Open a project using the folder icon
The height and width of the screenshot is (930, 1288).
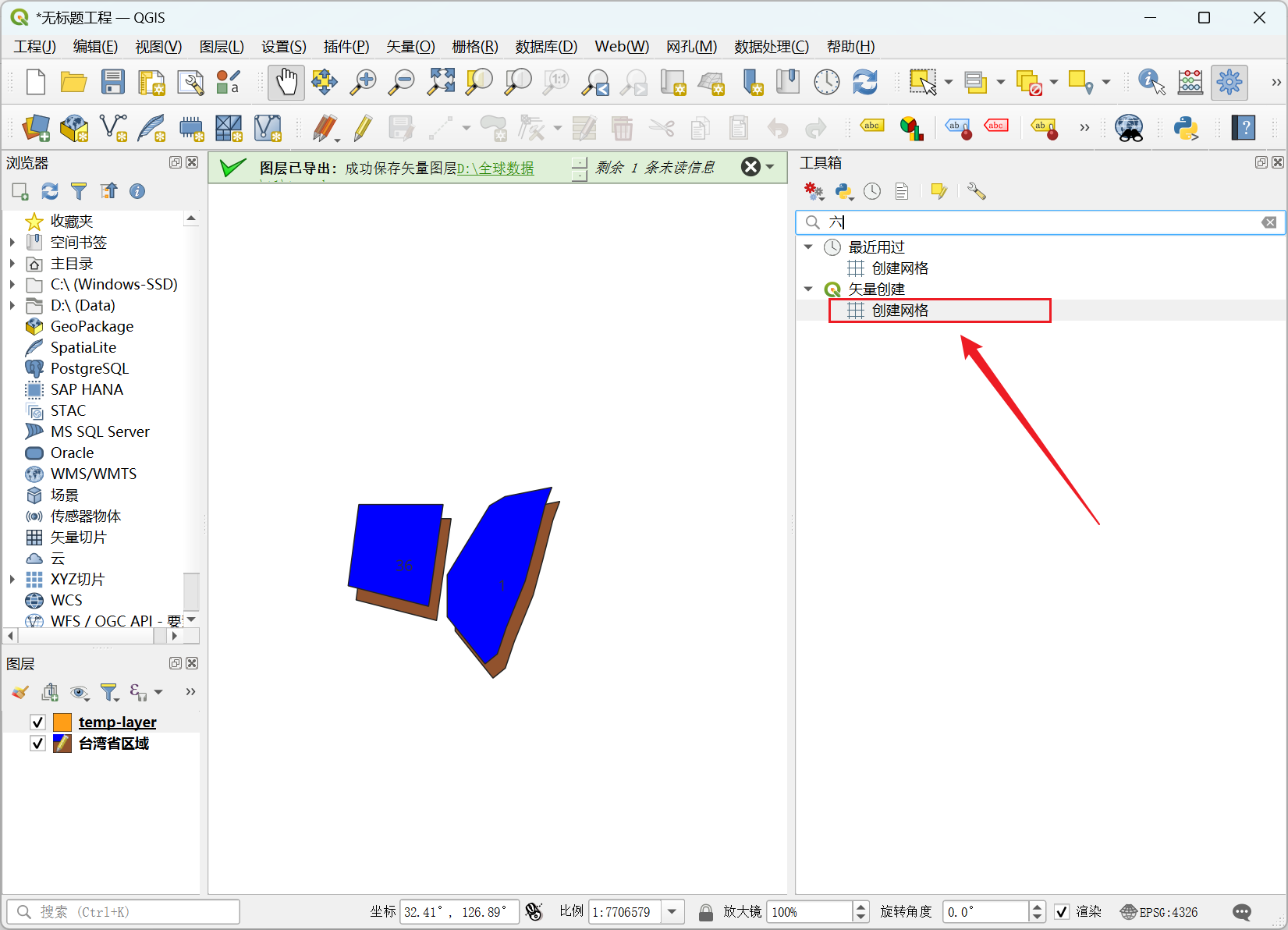point(74,82)
